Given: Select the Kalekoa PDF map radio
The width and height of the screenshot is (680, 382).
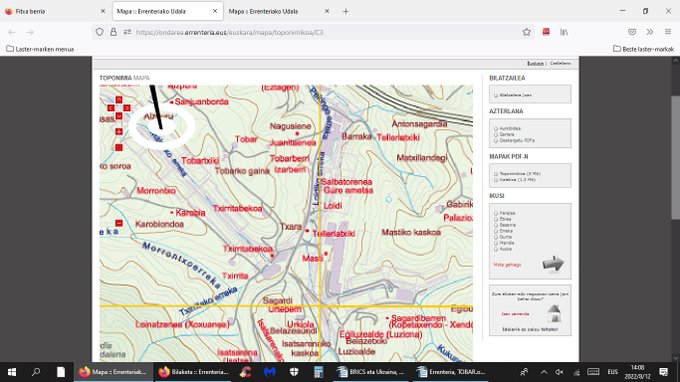Looking at the screenshot, I should point(496,180).
